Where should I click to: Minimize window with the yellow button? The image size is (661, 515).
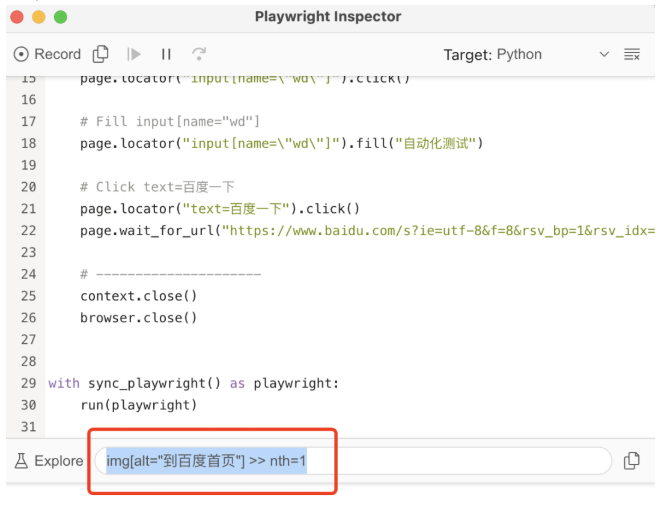39,17
